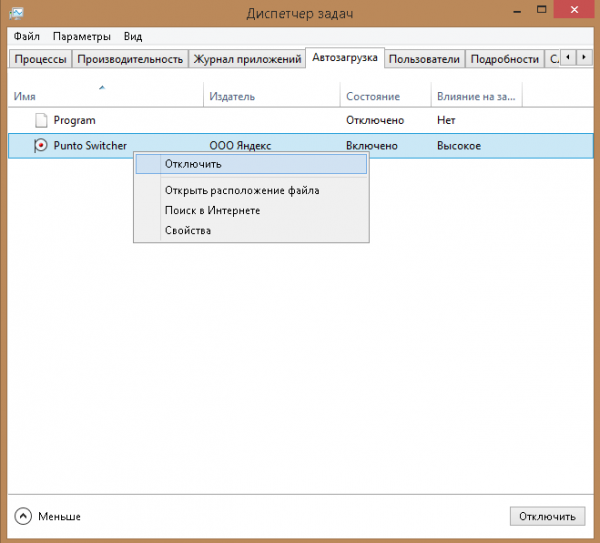Click the Punto Switcher app icon
The image size is (600, 543).
(x=41, y=145)
